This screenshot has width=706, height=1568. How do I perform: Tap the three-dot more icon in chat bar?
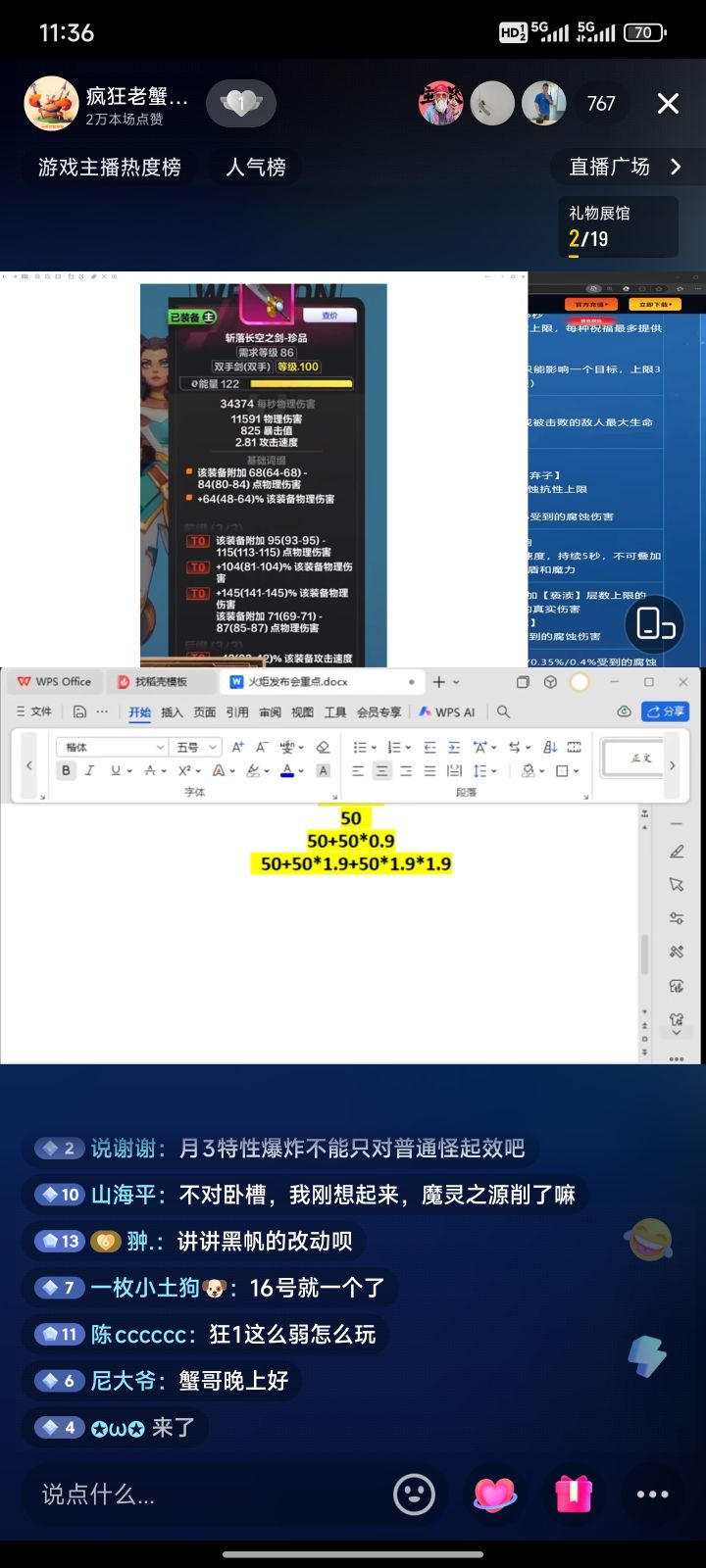point(652,1494)
